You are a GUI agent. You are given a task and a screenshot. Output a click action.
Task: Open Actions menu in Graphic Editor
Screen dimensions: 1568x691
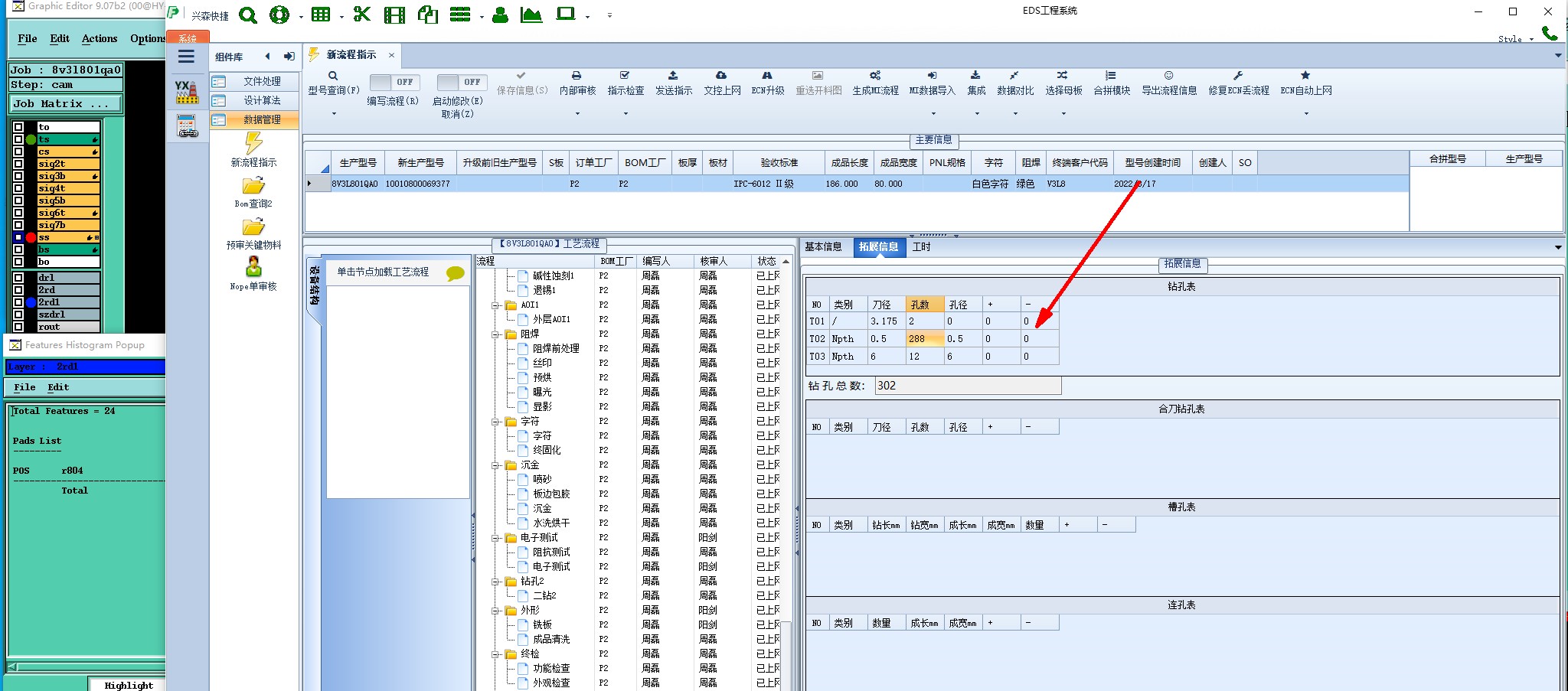click(x=100, y=39)
